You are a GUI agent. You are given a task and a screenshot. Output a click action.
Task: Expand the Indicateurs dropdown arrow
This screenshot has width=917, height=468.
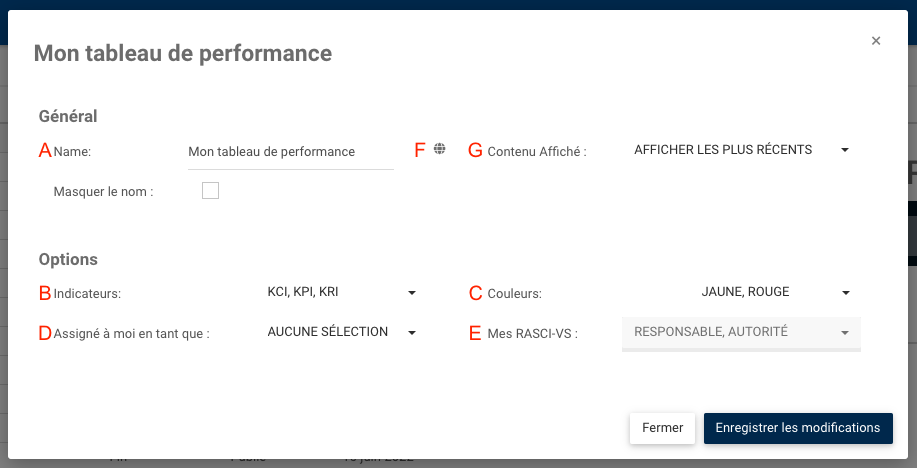(x=411, y=293)
